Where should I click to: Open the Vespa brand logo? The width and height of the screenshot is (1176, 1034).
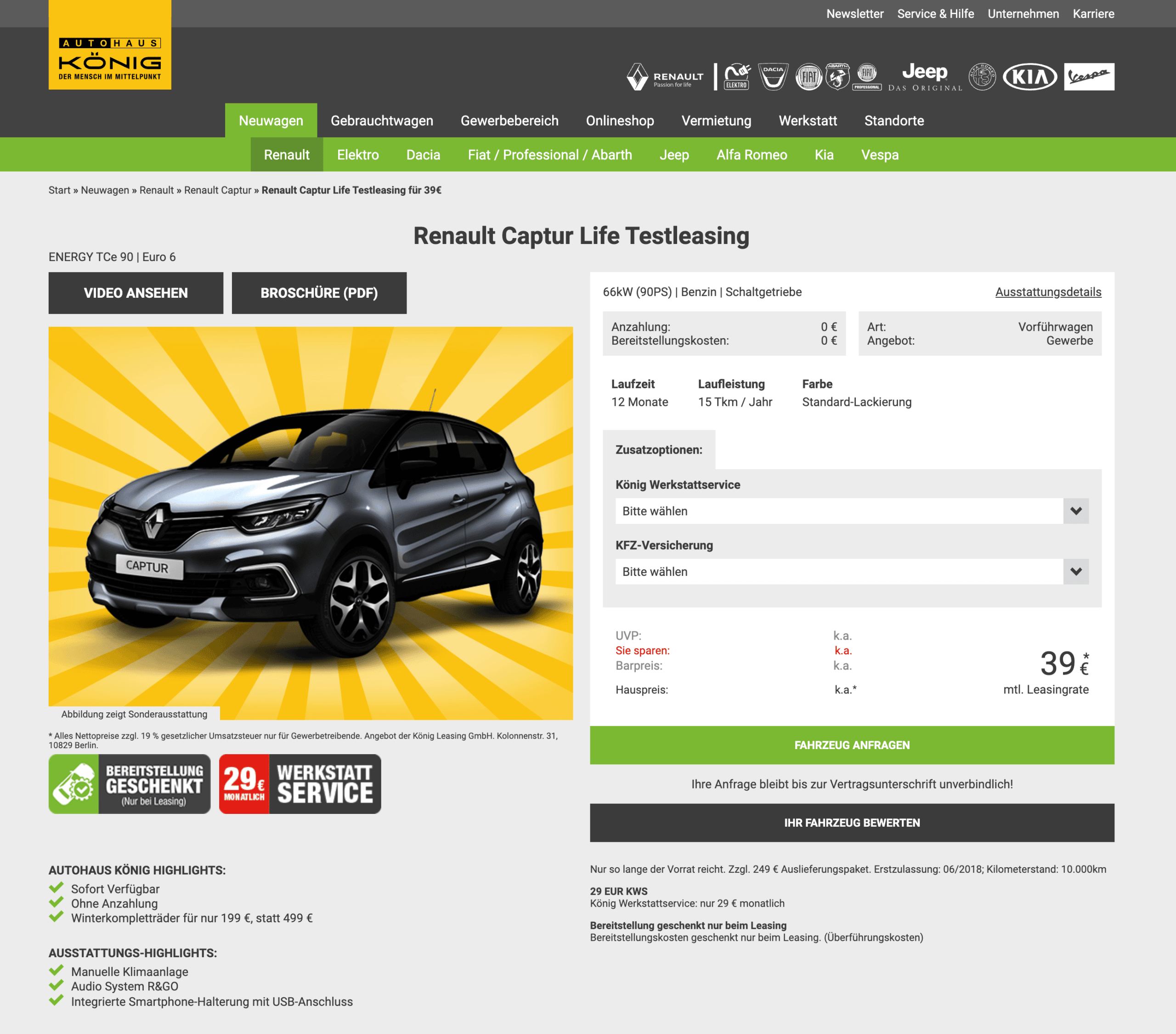(1089, 77)
